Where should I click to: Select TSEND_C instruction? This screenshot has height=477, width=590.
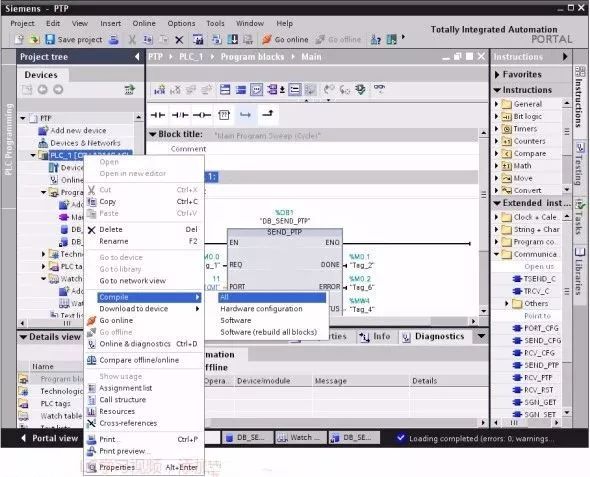click(534, 279)
